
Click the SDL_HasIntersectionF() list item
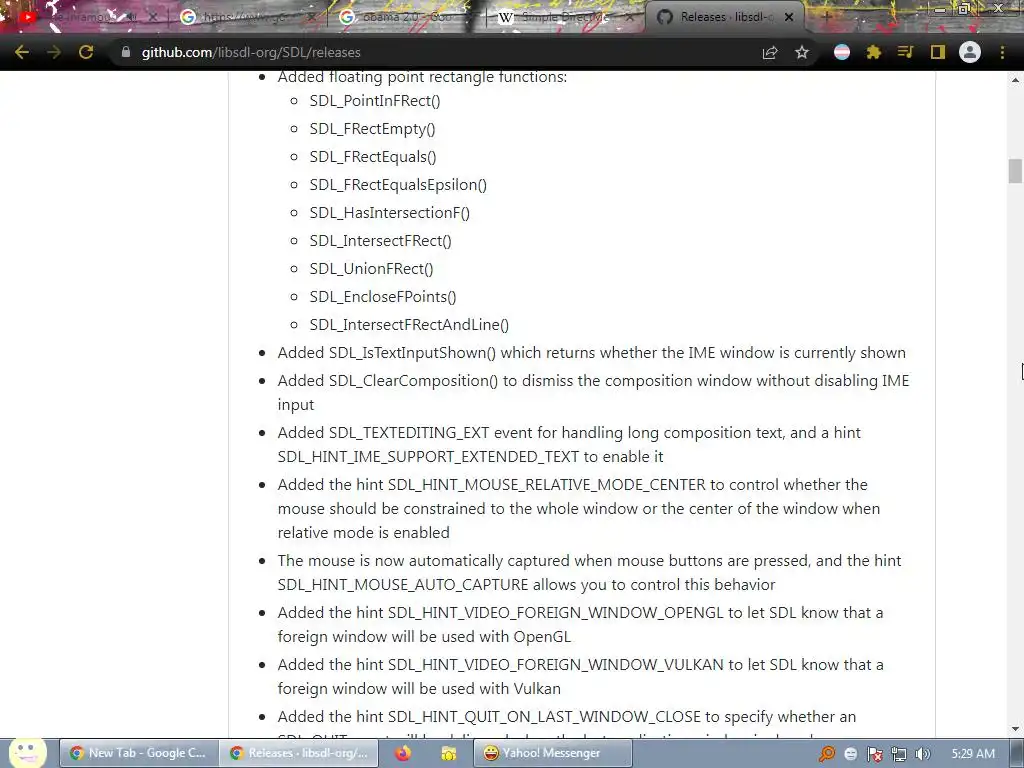(390, 213)
